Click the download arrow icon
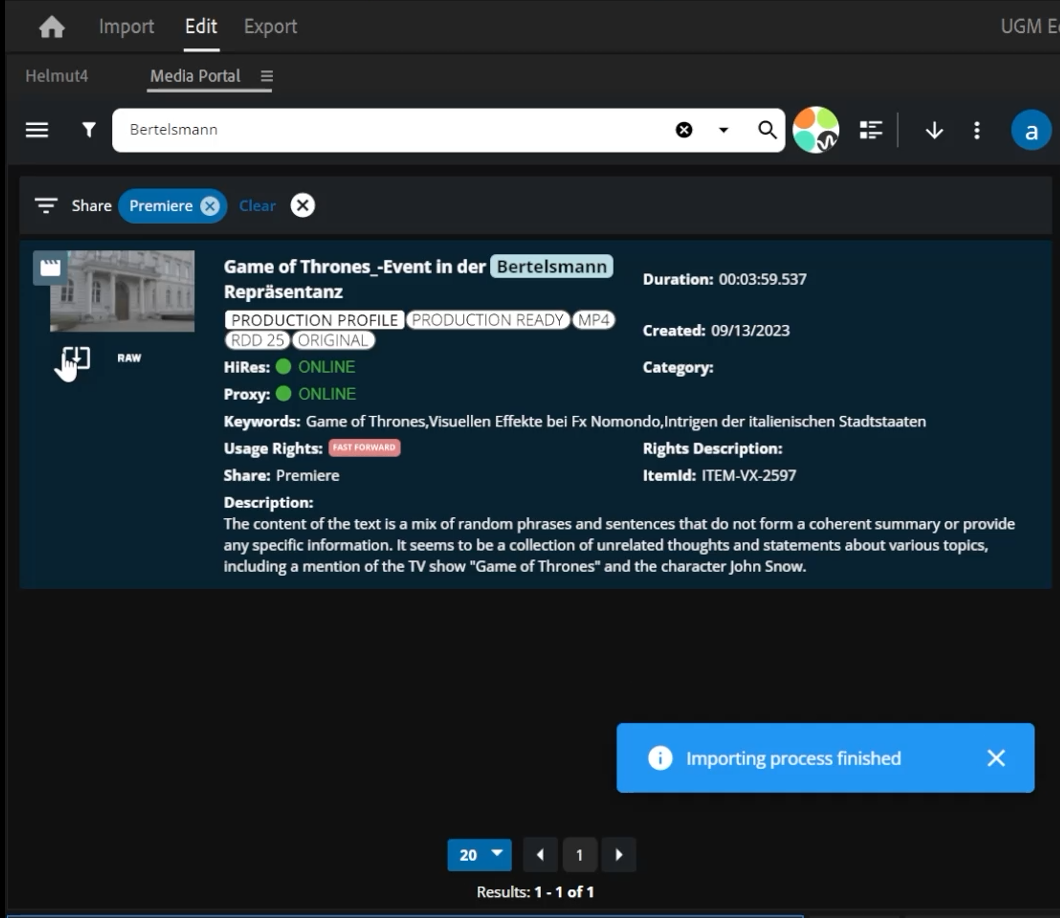1060x918 pixels. pyautogui.click(x=934, y=130)
